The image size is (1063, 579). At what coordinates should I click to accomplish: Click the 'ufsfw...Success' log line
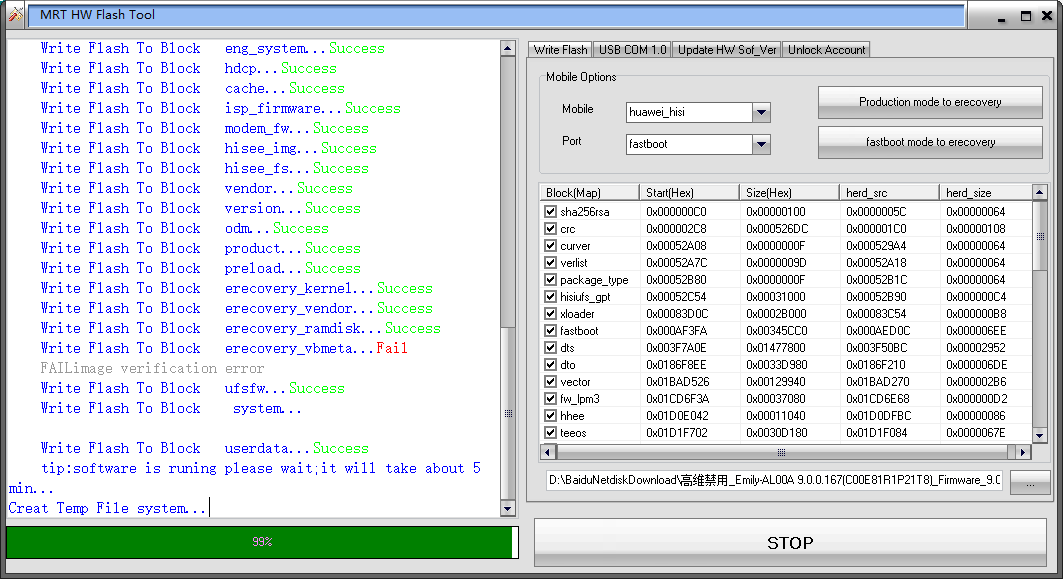coord(193,388)
